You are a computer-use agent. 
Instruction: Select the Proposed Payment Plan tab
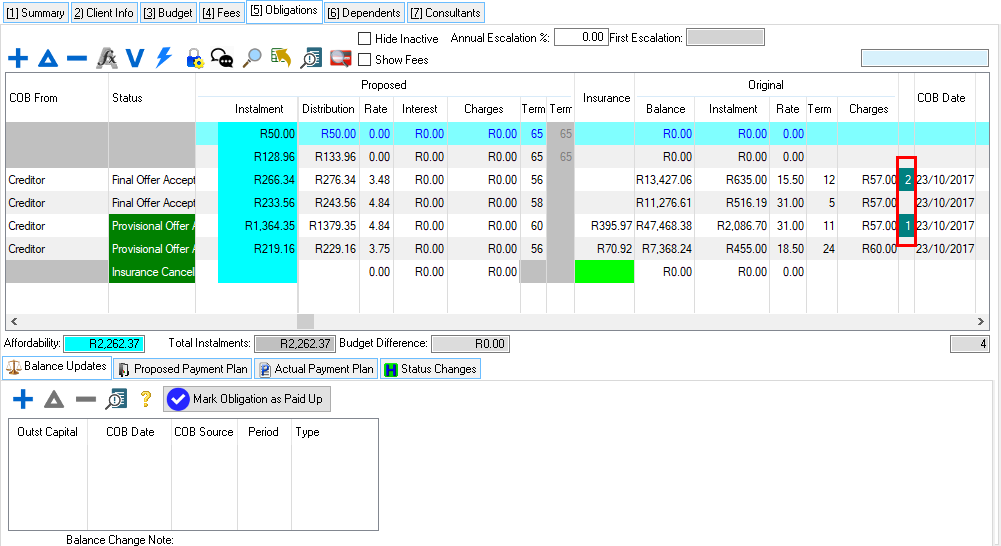[183, 369]
